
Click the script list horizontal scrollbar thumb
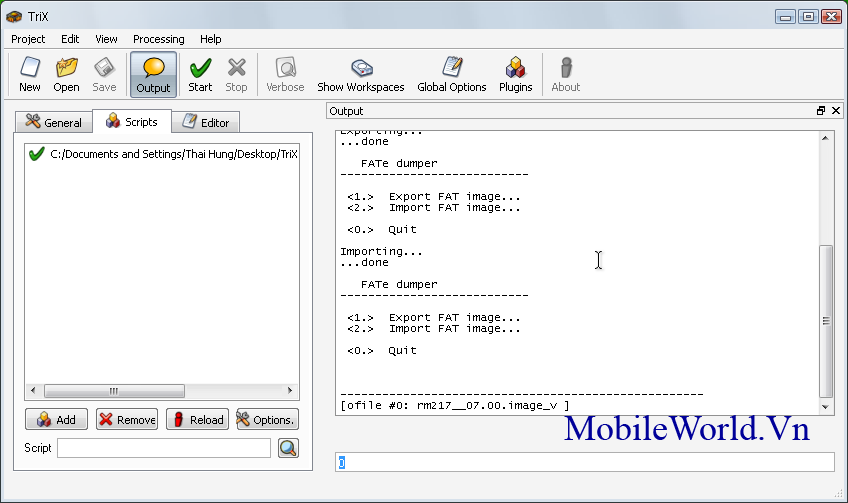click(x=114, y=390)
